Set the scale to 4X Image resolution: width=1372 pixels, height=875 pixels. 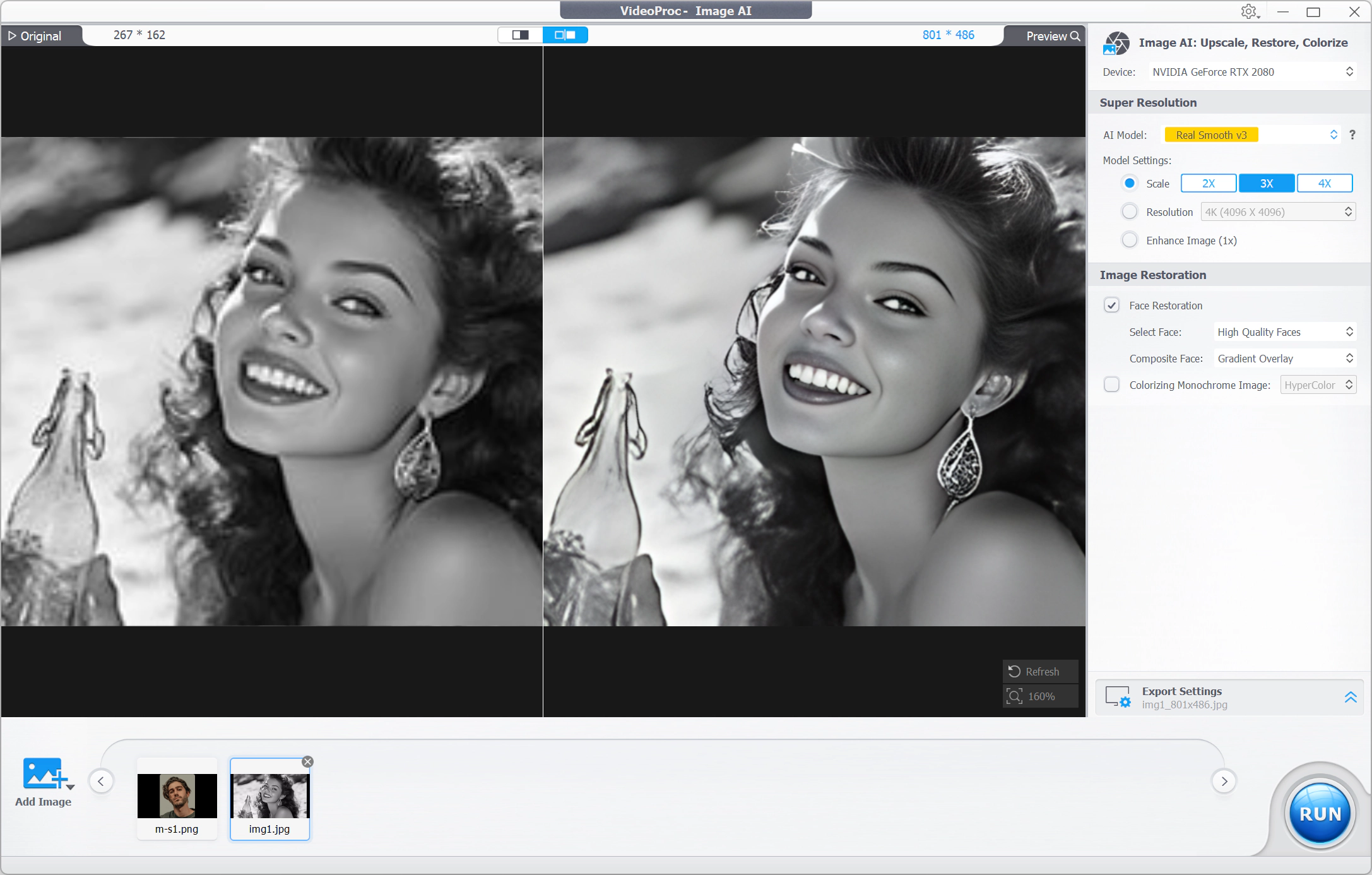click(x=1324, y=183)
